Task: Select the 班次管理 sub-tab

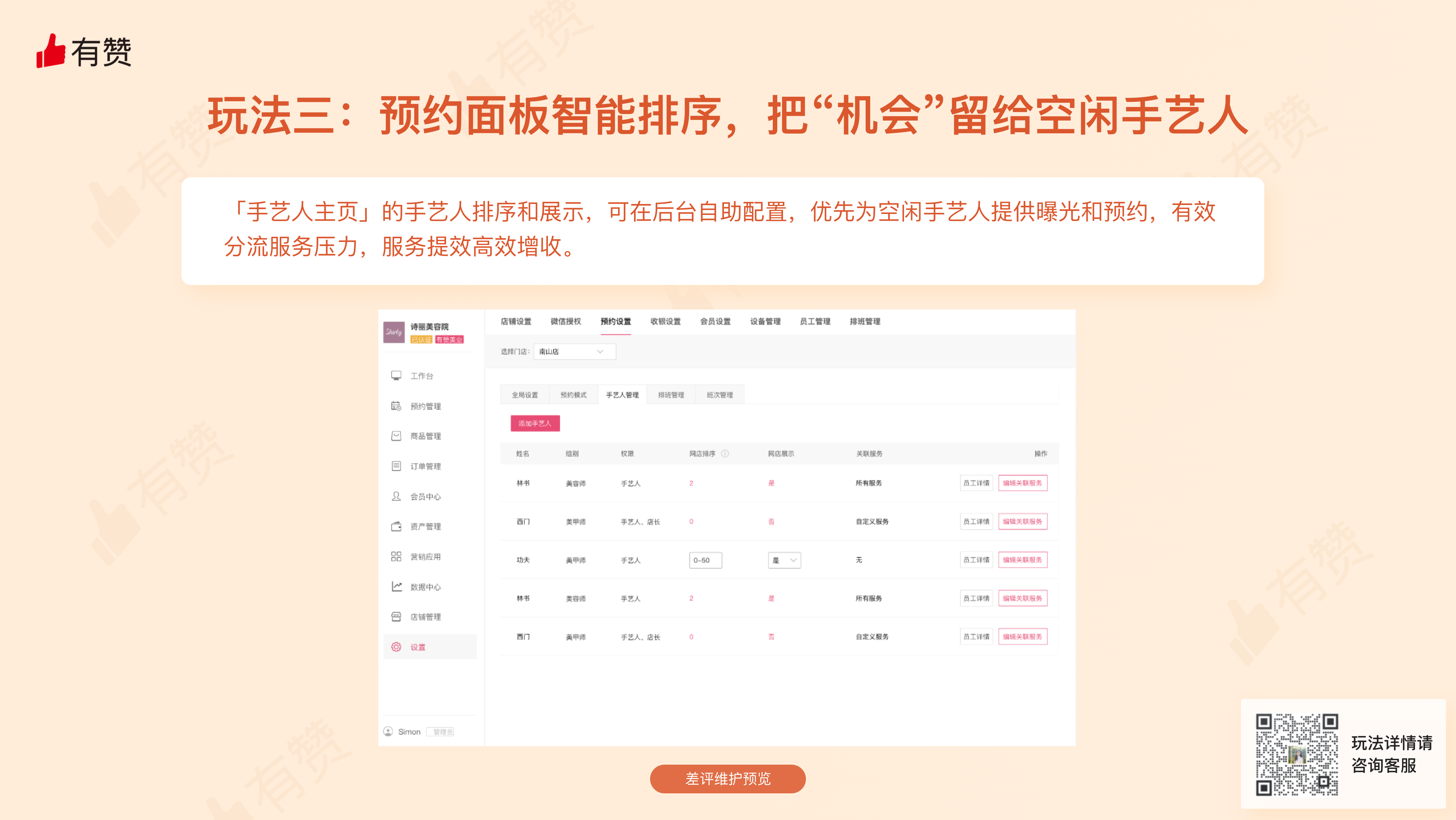Action: (x=719, y=395)
